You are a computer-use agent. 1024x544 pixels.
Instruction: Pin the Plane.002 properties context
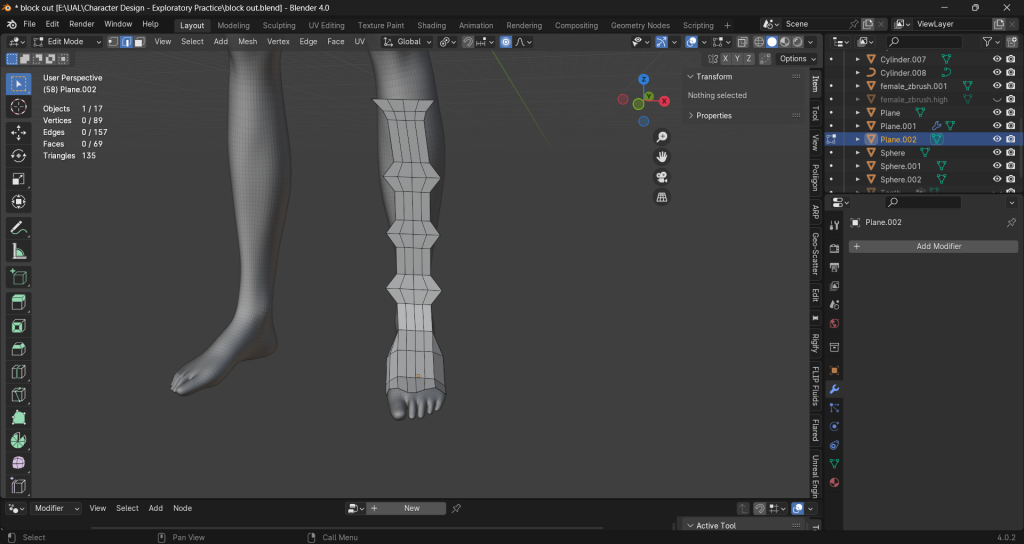[1011, 223]
